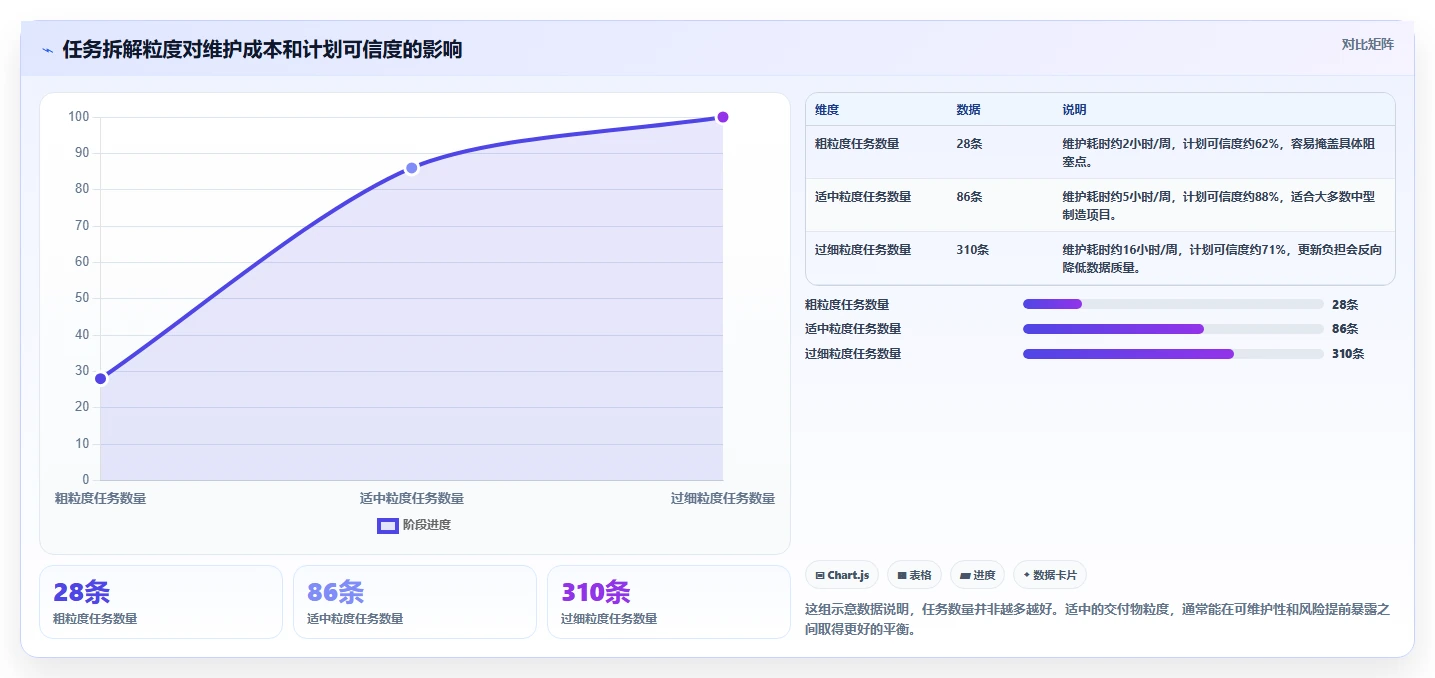
Task: Open the 28条 summary card
Action: [x=161, y=602]
